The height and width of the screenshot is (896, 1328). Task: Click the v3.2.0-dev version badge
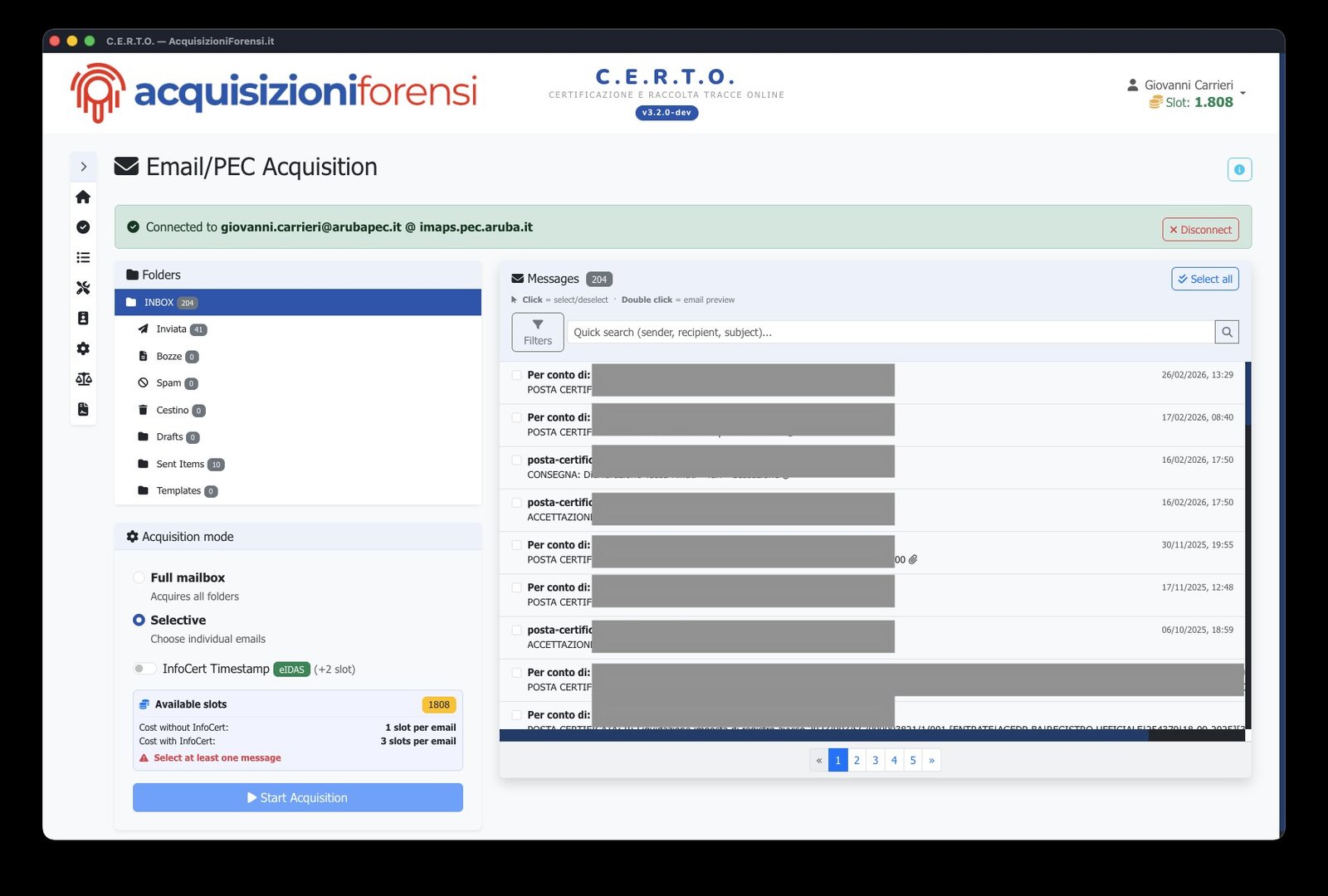(x=666, y=113)
